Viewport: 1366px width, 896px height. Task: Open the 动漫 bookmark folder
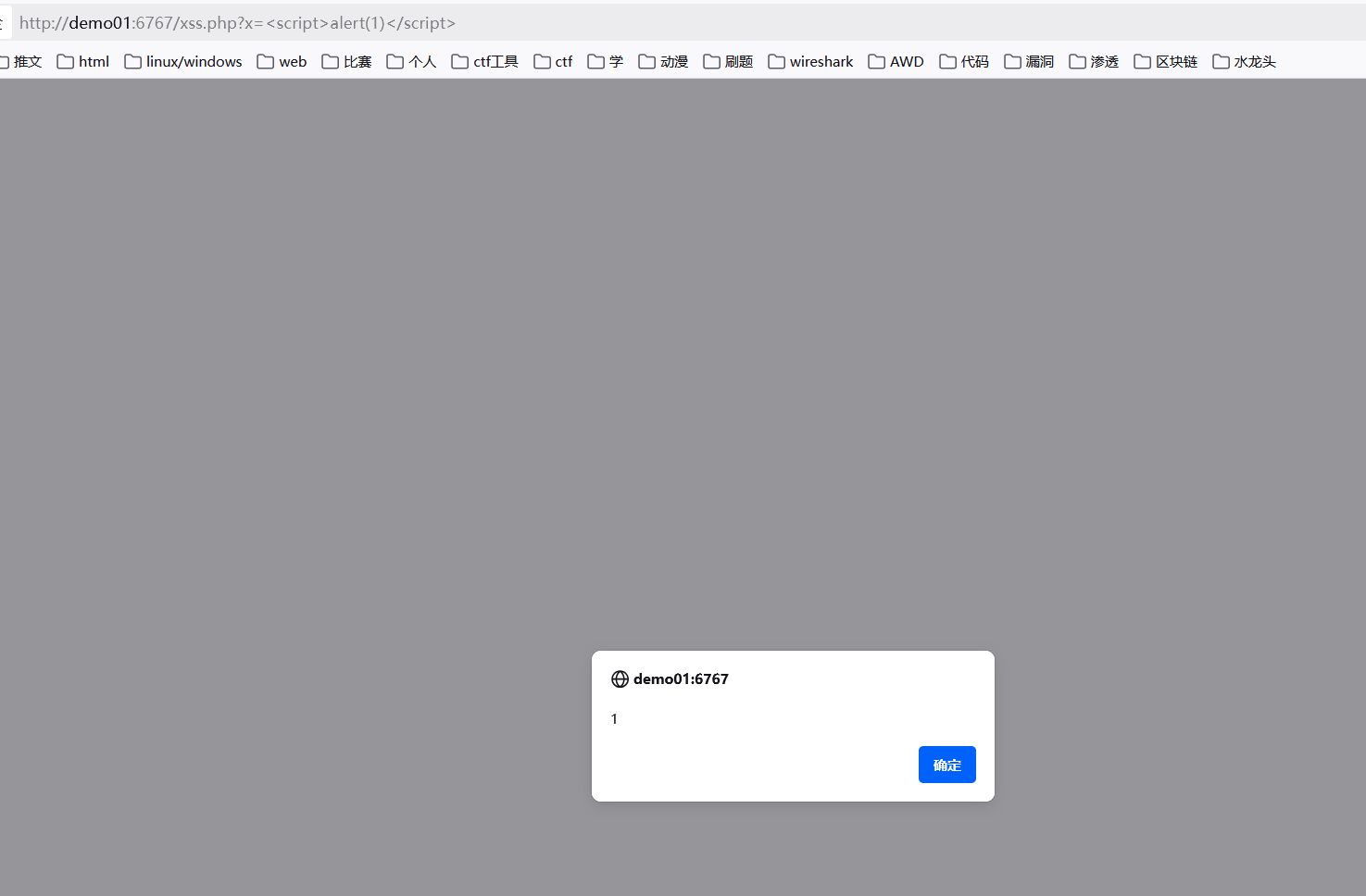coord(664,62)
